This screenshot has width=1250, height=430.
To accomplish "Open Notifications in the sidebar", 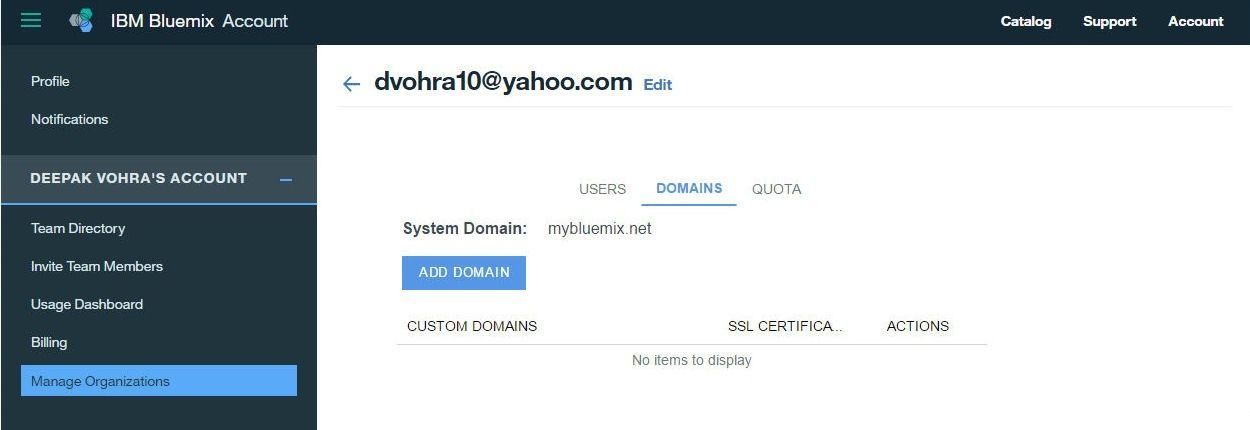I will [x=69, y=119].
